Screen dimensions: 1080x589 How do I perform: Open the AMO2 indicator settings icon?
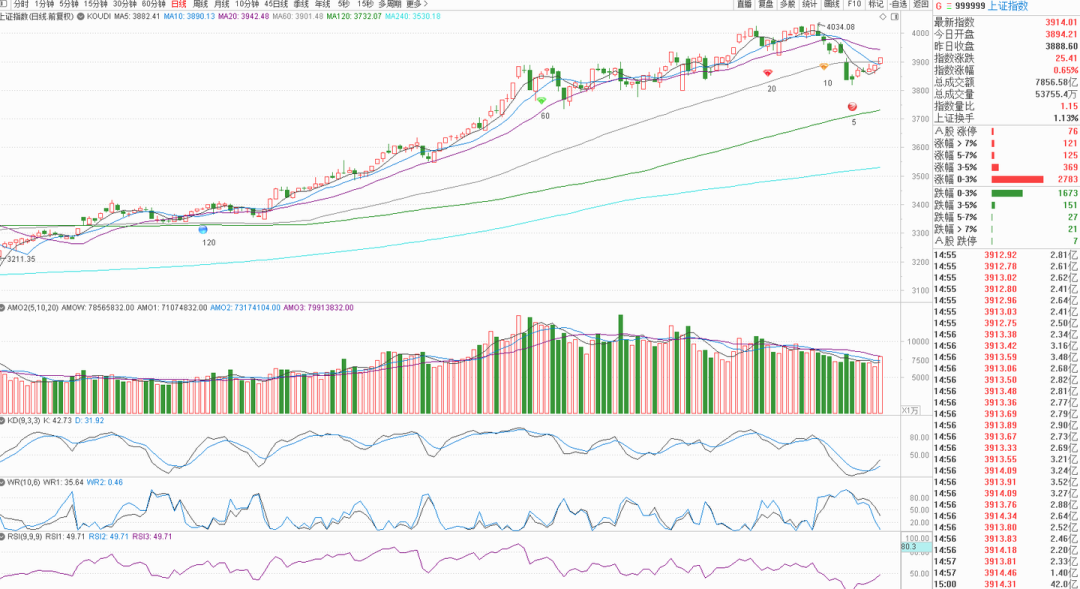pyautogui.click(x=3, y=307)
